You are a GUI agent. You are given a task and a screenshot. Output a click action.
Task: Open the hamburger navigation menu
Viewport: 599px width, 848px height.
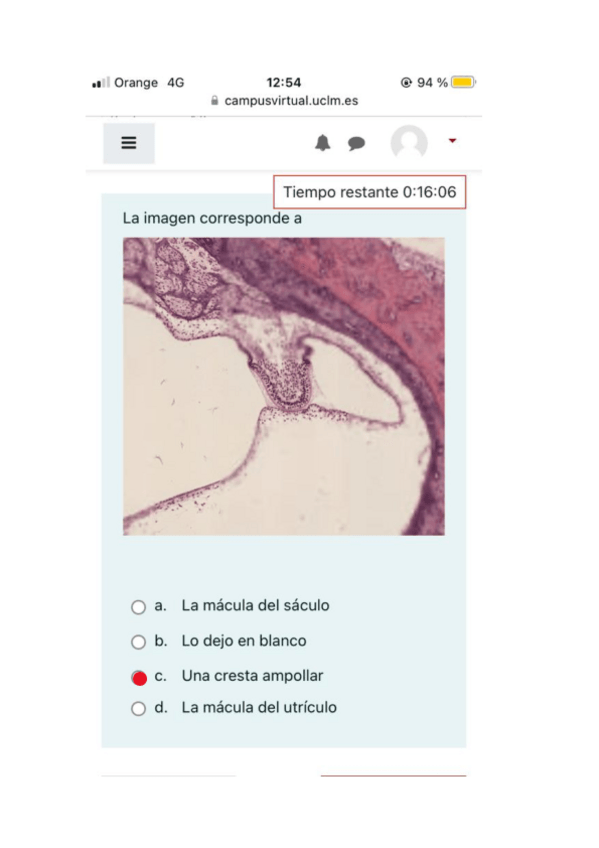click(129, 143)
